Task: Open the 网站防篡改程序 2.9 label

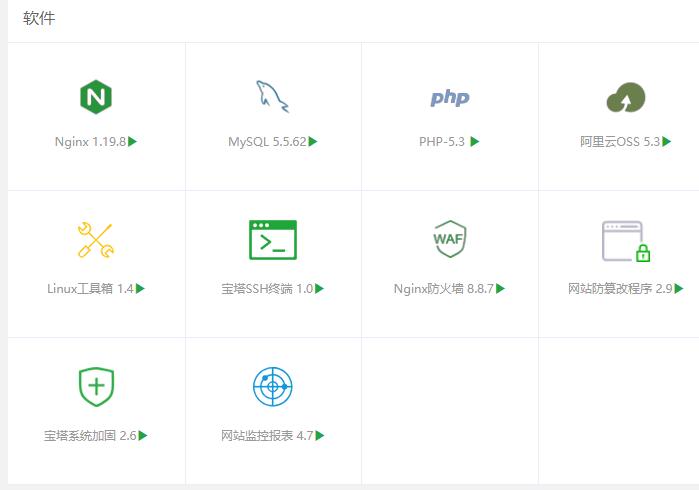Action: [620, 288]
